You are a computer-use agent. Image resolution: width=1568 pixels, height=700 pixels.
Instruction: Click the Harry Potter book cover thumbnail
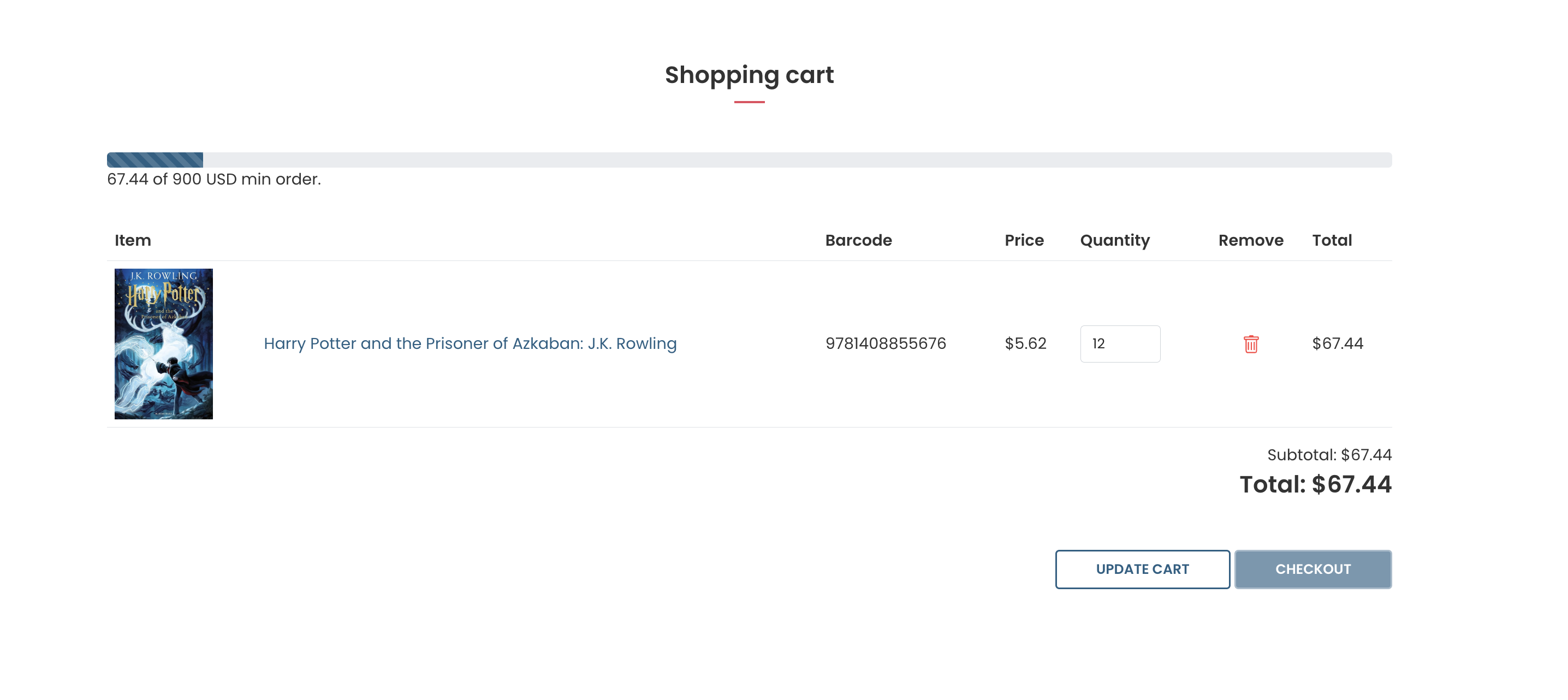(163, 344)
